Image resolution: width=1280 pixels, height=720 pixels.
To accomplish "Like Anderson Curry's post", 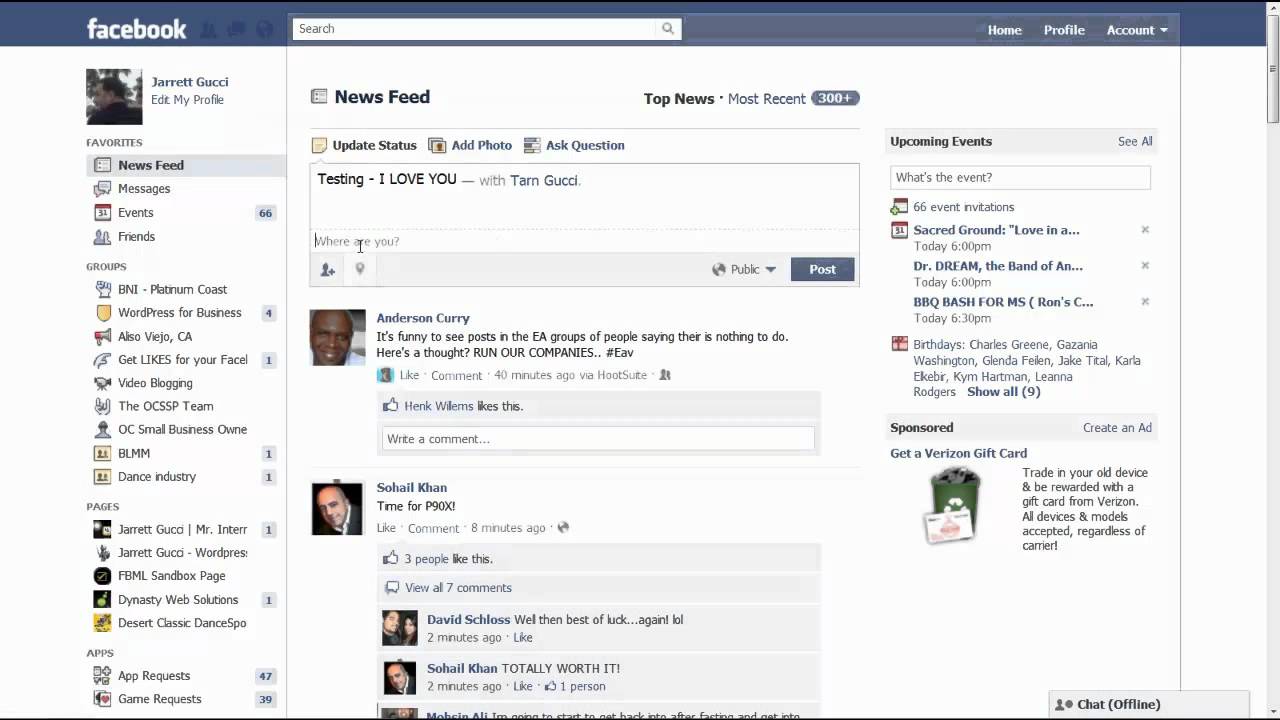I will 409,375.
